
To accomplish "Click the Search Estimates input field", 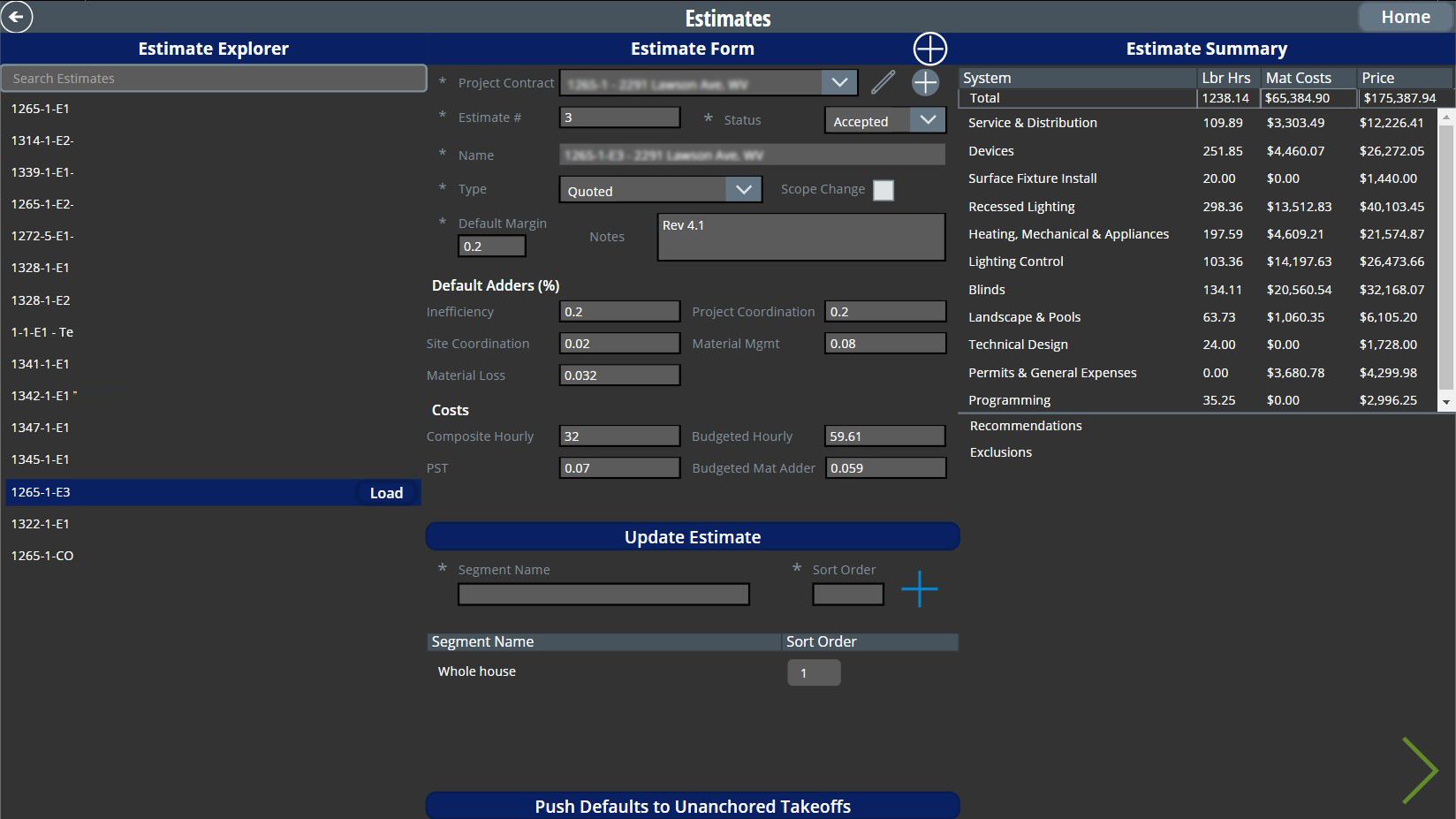I will [213, 78].
